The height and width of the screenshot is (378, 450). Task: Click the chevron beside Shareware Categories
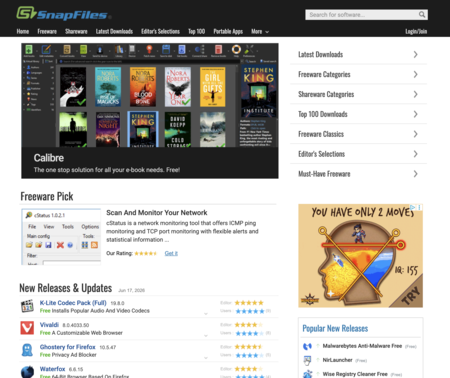coord(415,94)
